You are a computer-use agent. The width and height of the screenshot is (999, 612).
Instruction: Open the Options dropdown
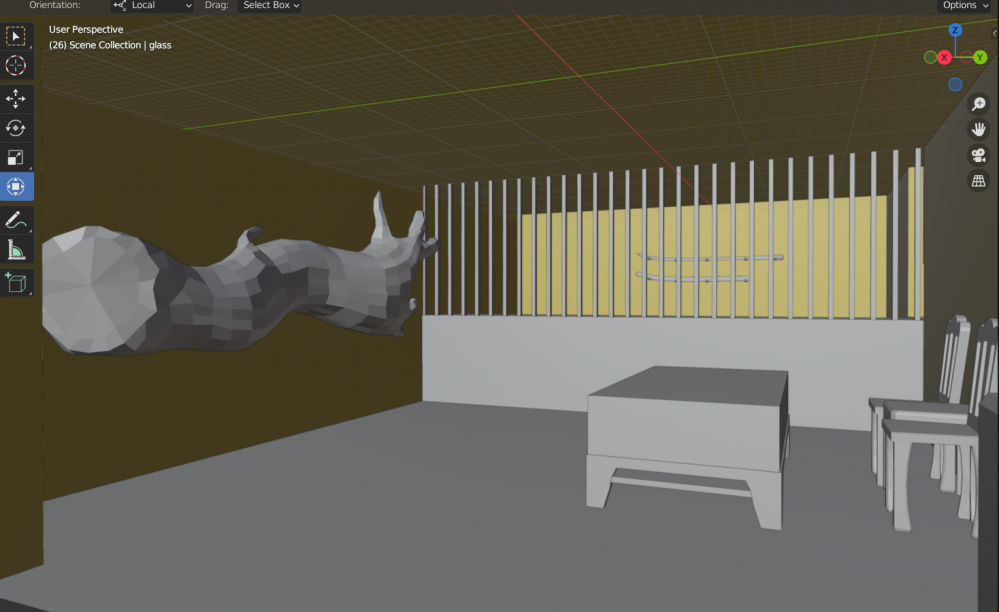click(965, 5)
